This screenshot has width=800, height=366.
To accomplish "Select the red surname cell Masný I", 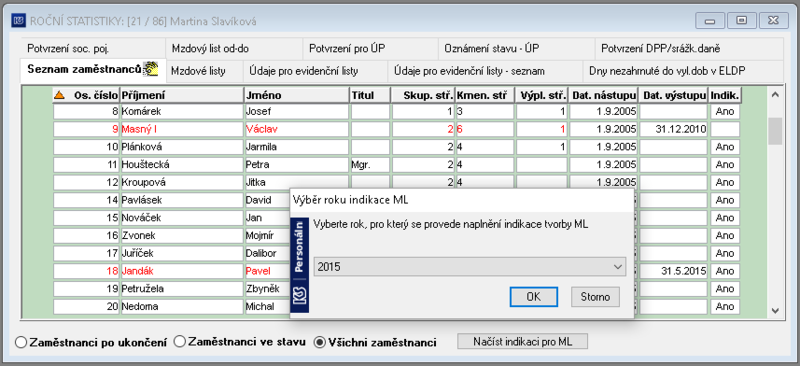I will click(182, 129).
